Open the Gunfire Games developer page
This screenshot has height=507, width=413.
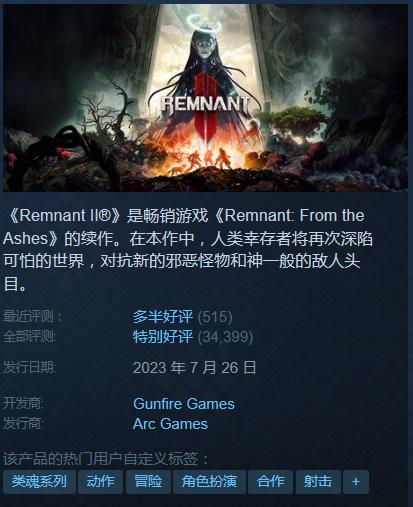coord(184,404)
